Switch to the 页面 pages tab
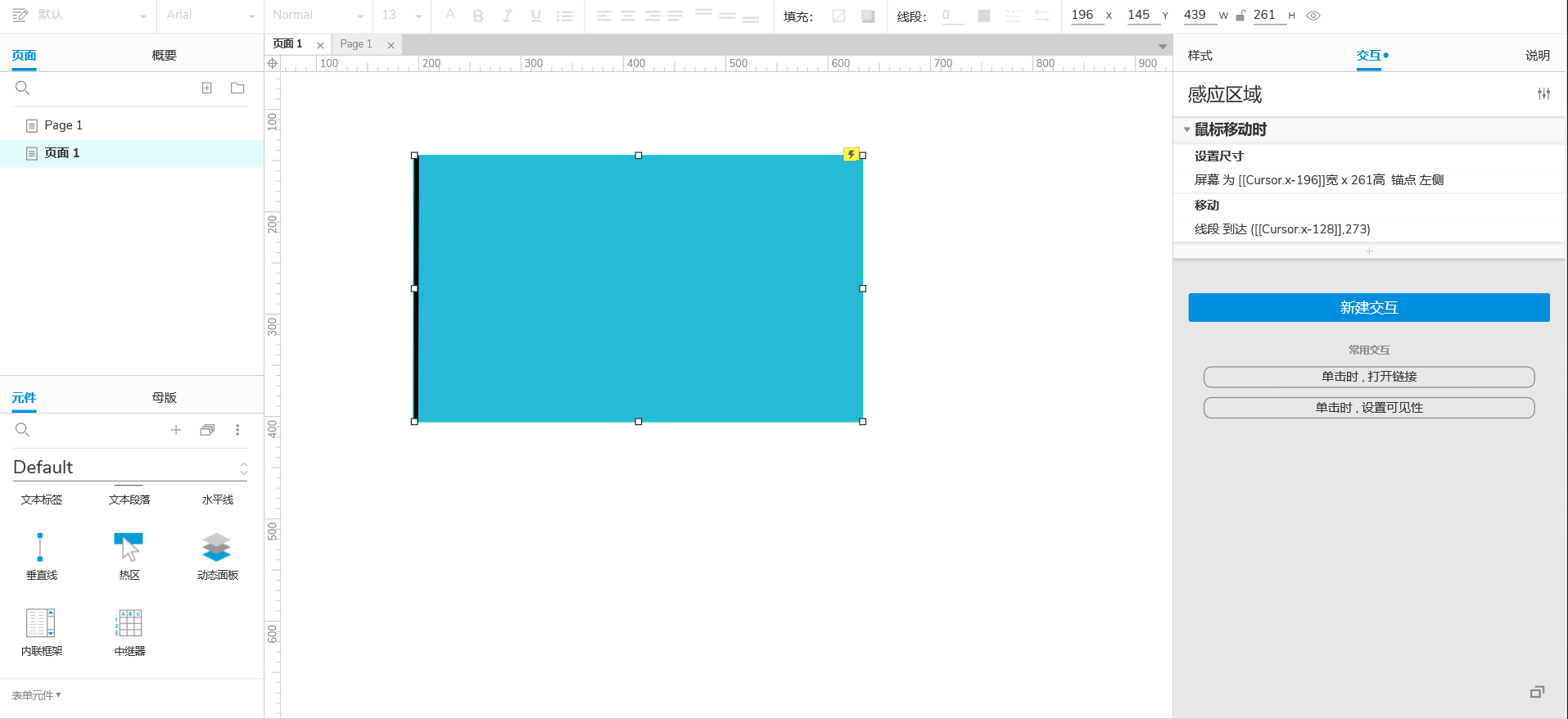 point(24,55)
